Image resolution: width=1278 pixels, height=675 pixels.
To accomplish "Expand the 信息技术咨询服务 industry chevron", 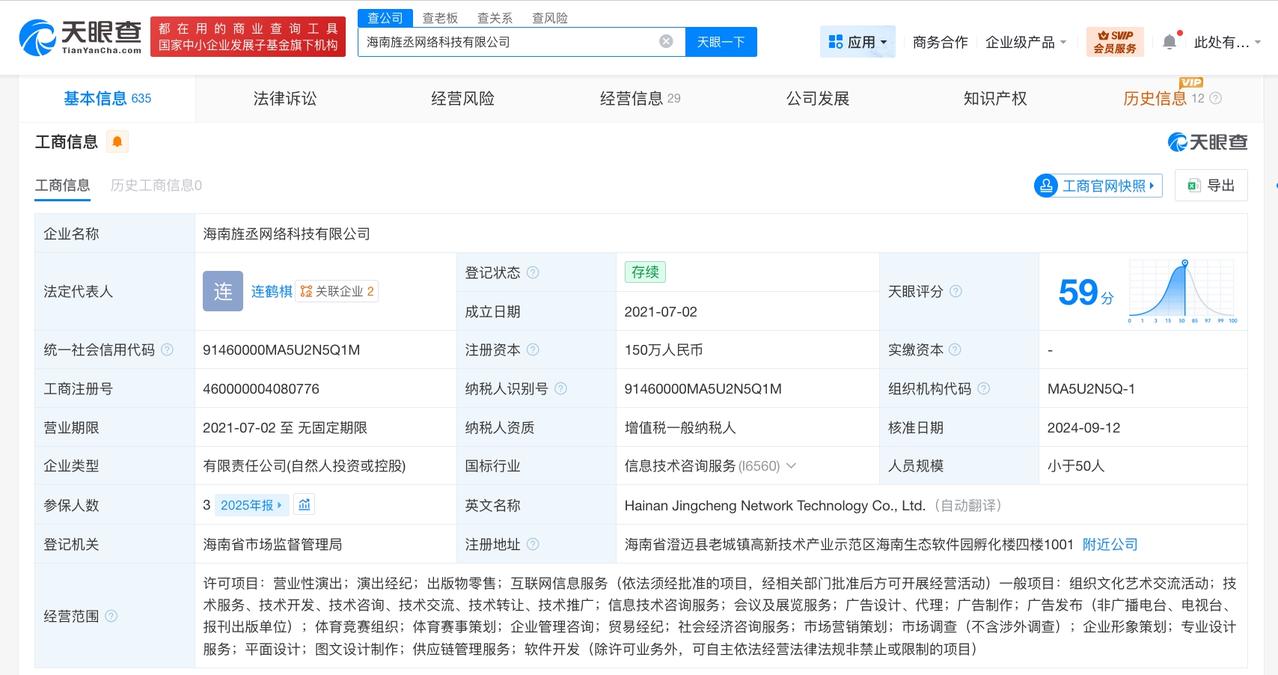I will (x=791, y=466).
